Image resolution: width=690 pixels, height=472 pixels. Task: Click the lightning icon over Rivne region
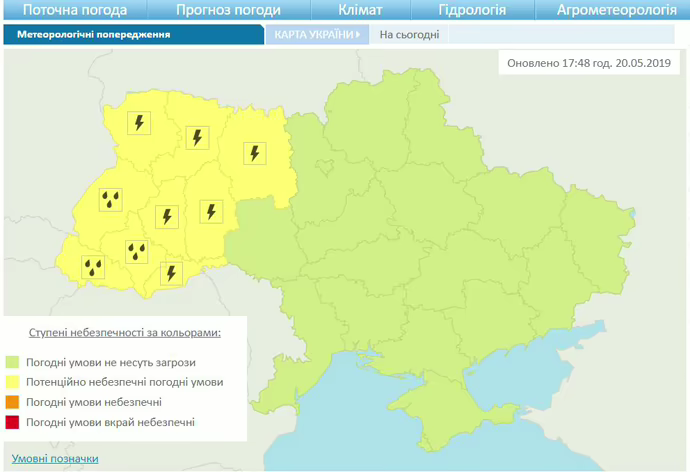coord(197,137)
